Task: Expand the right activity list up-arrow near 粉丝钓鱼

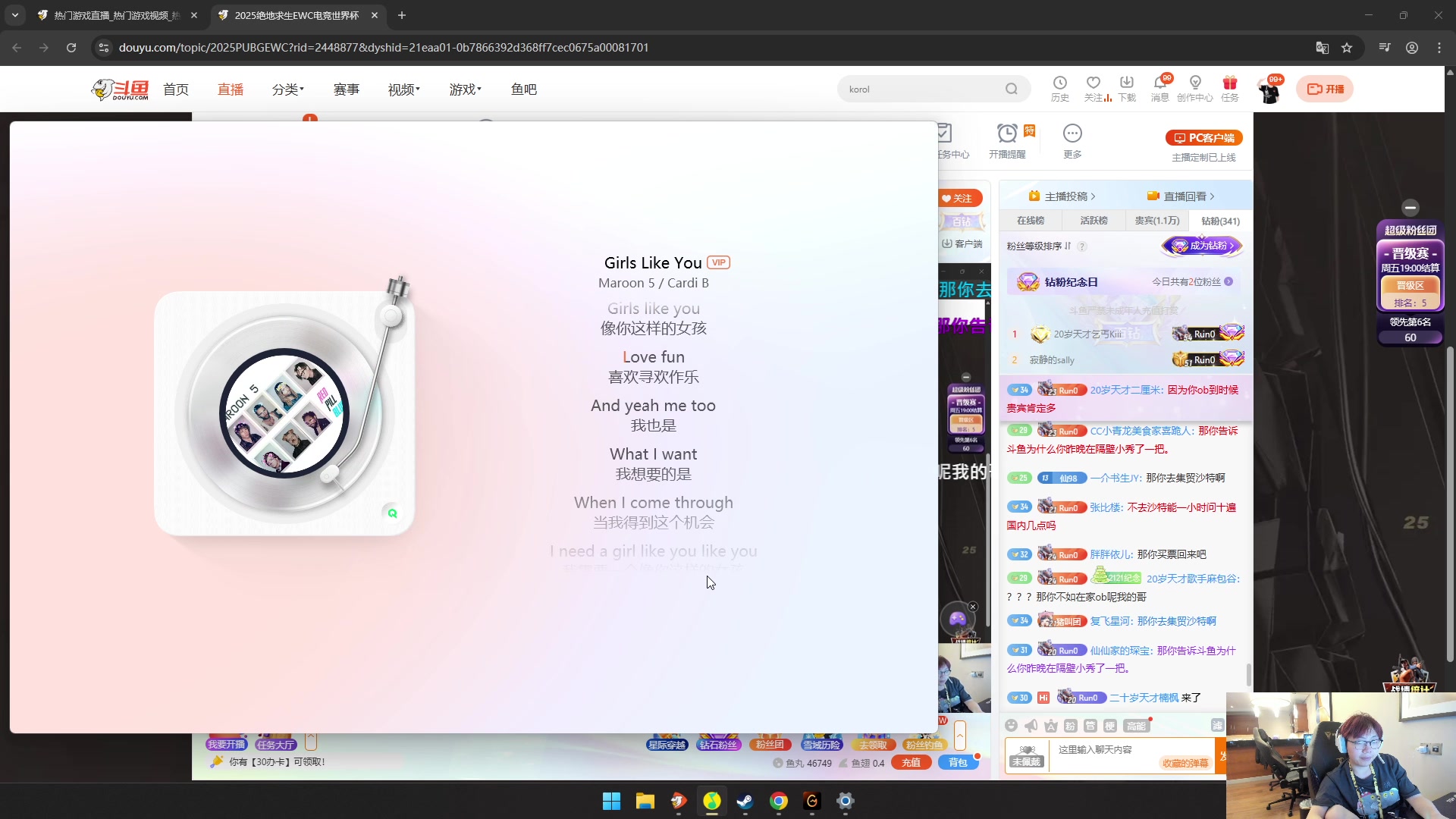Action: (959, 736)
